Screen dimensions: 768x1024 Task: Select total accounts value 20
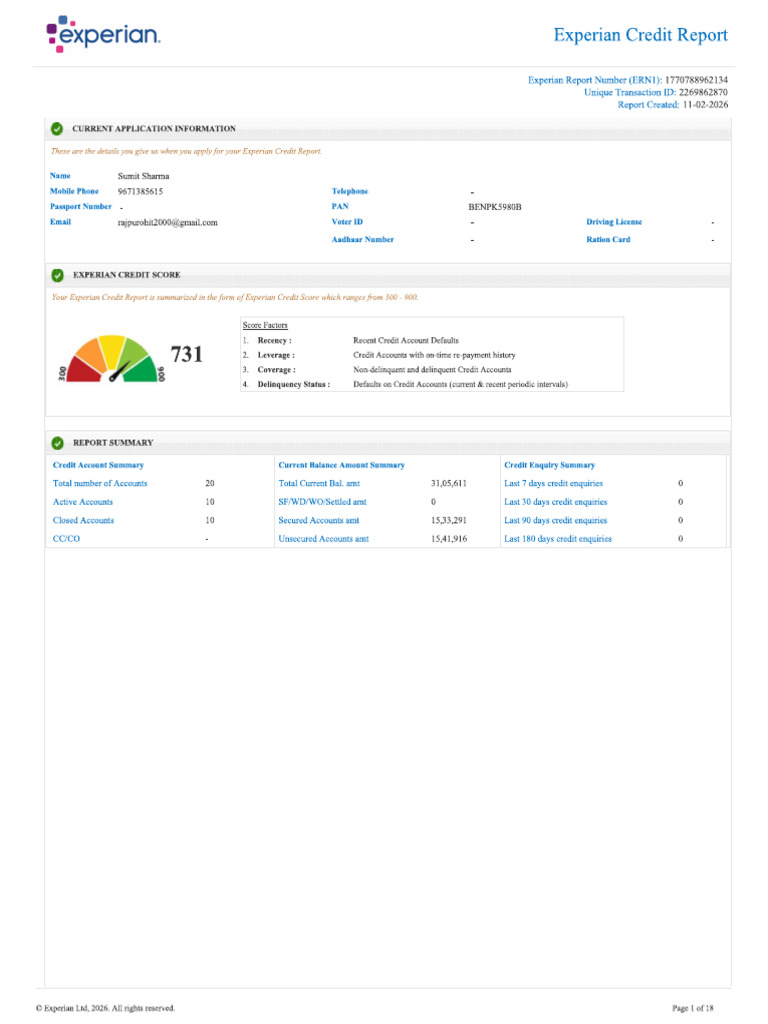[x=210, y=484]
